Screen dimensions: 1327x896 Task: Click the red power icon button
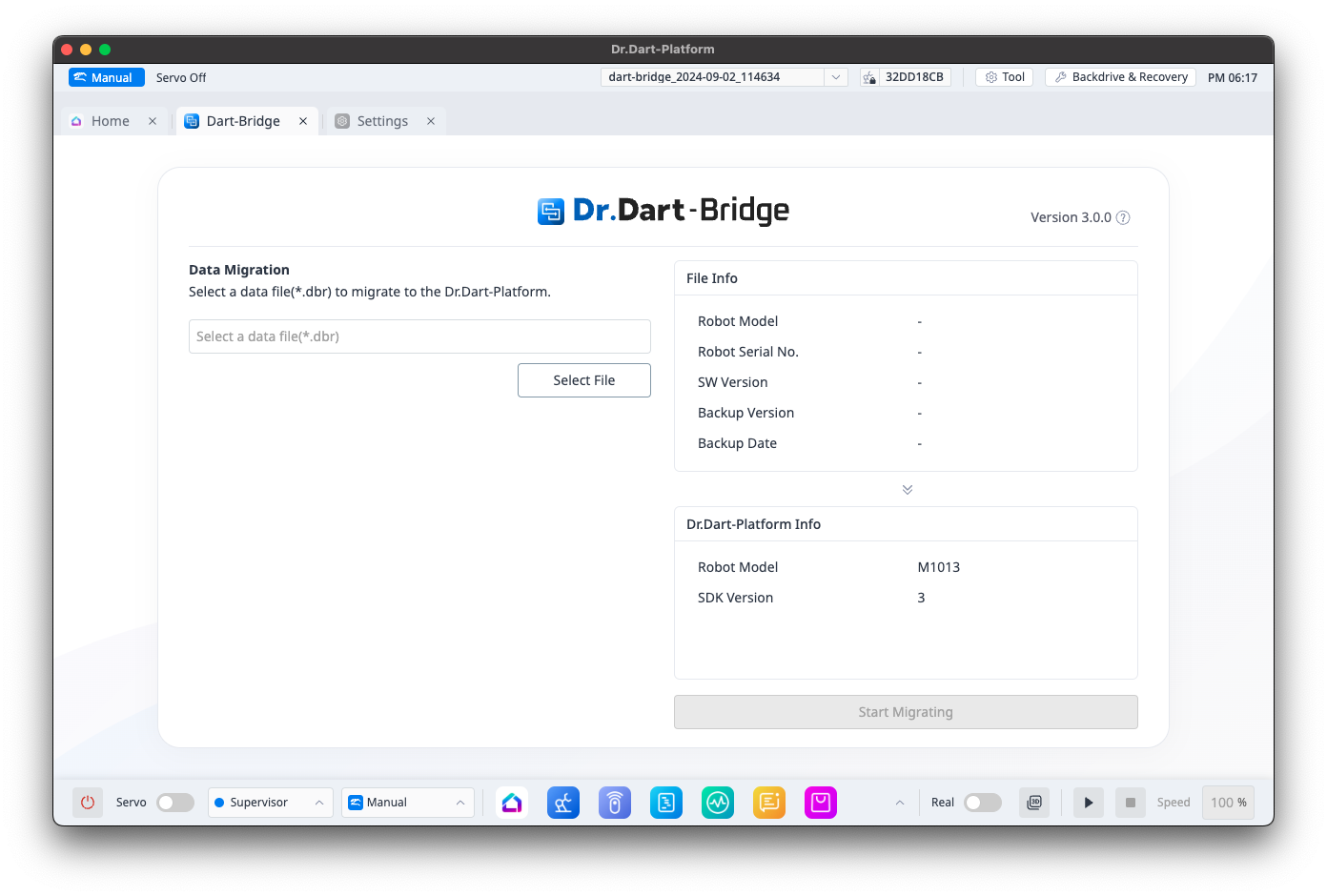[x=88, y=803]
